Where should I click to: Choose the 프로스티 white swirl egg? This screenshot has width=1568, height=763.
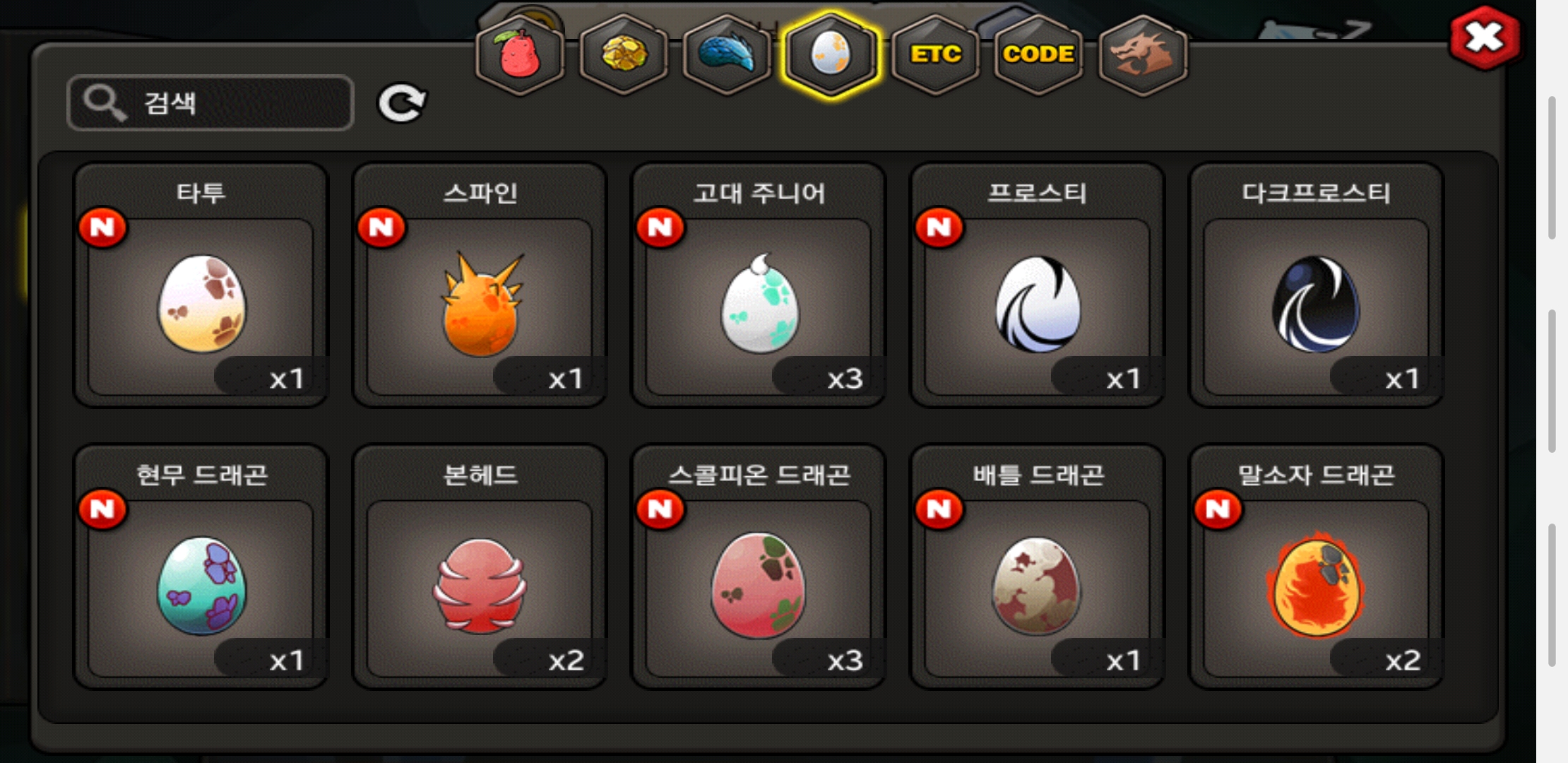[x=1037, y=285]
